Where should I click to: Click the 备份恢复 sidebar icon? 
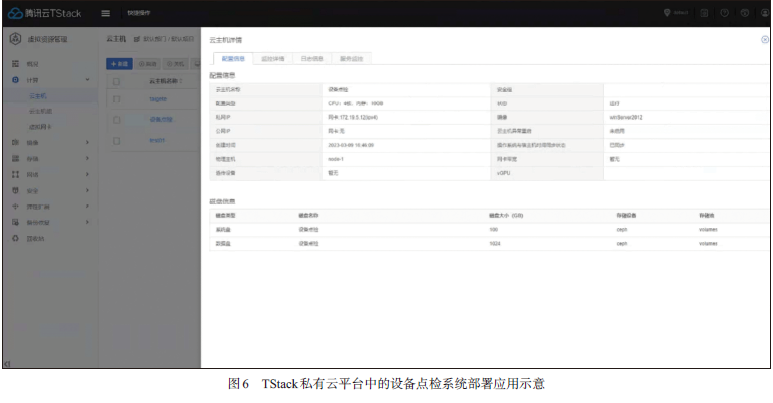click(15, 222)
